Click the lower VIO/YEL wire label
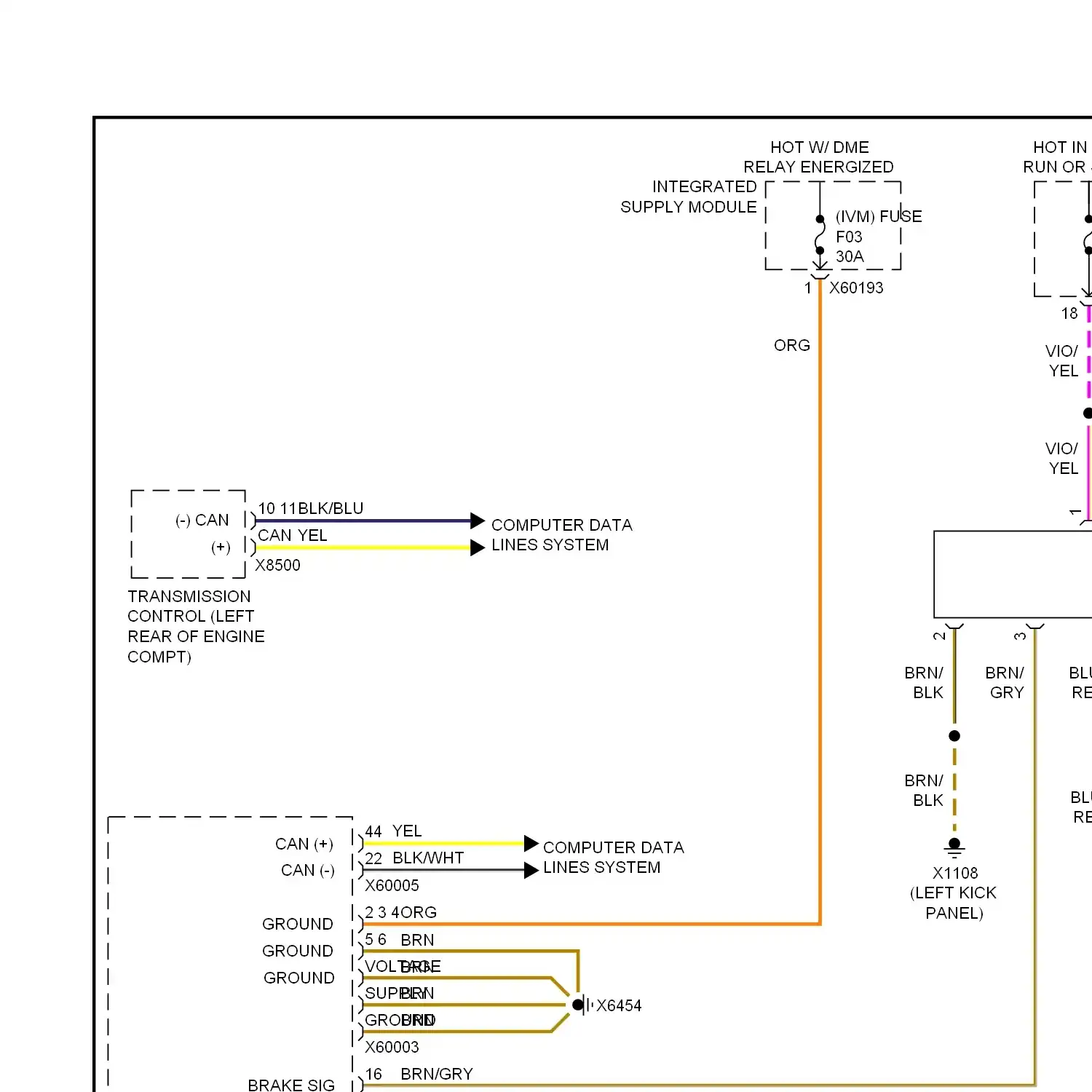This screenshot has width=1092, height=1092. point(1062,458)
